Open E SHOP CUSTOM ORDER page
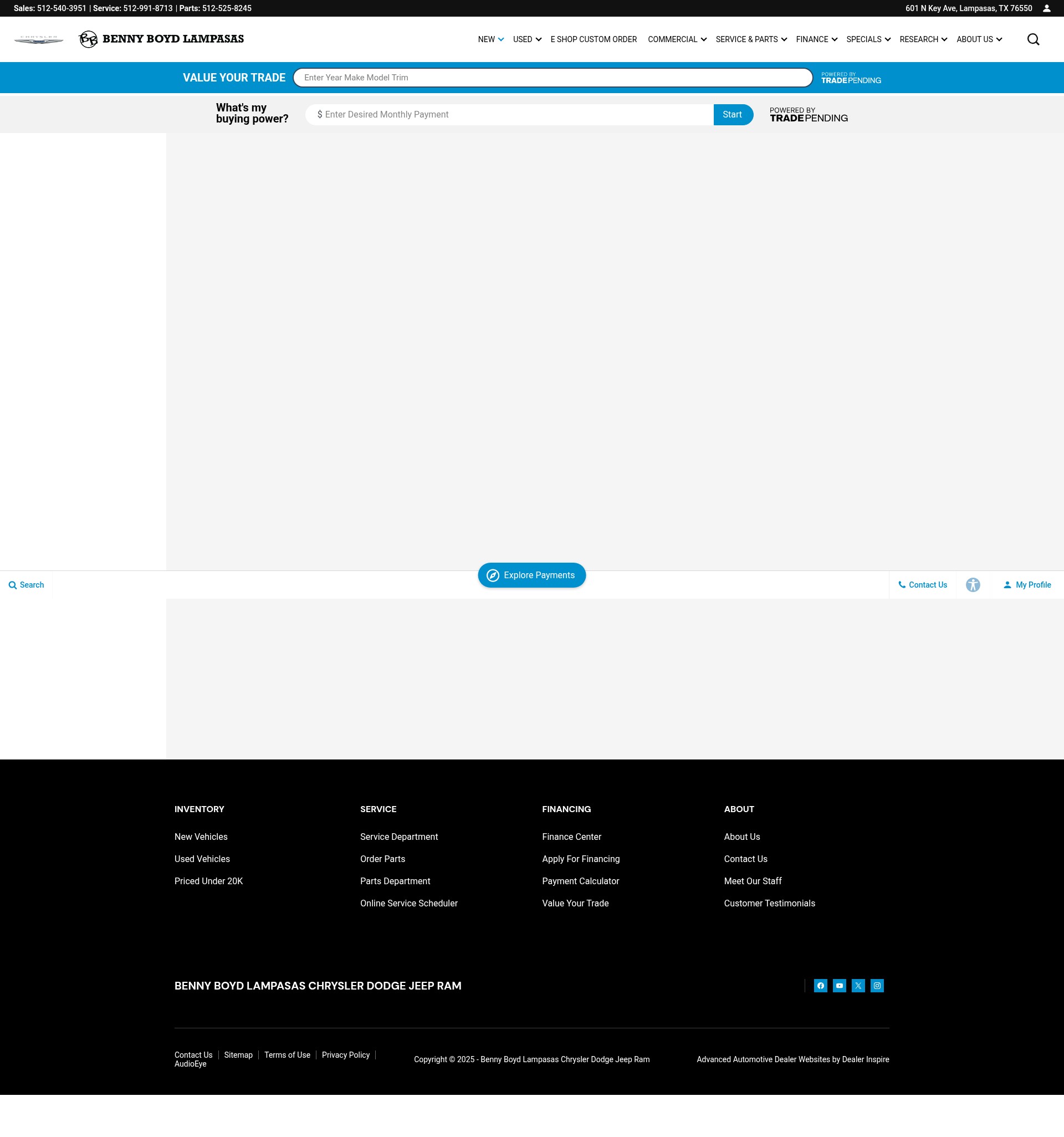The width and height of the screenshot is (1064, 1137). point(594,39)
